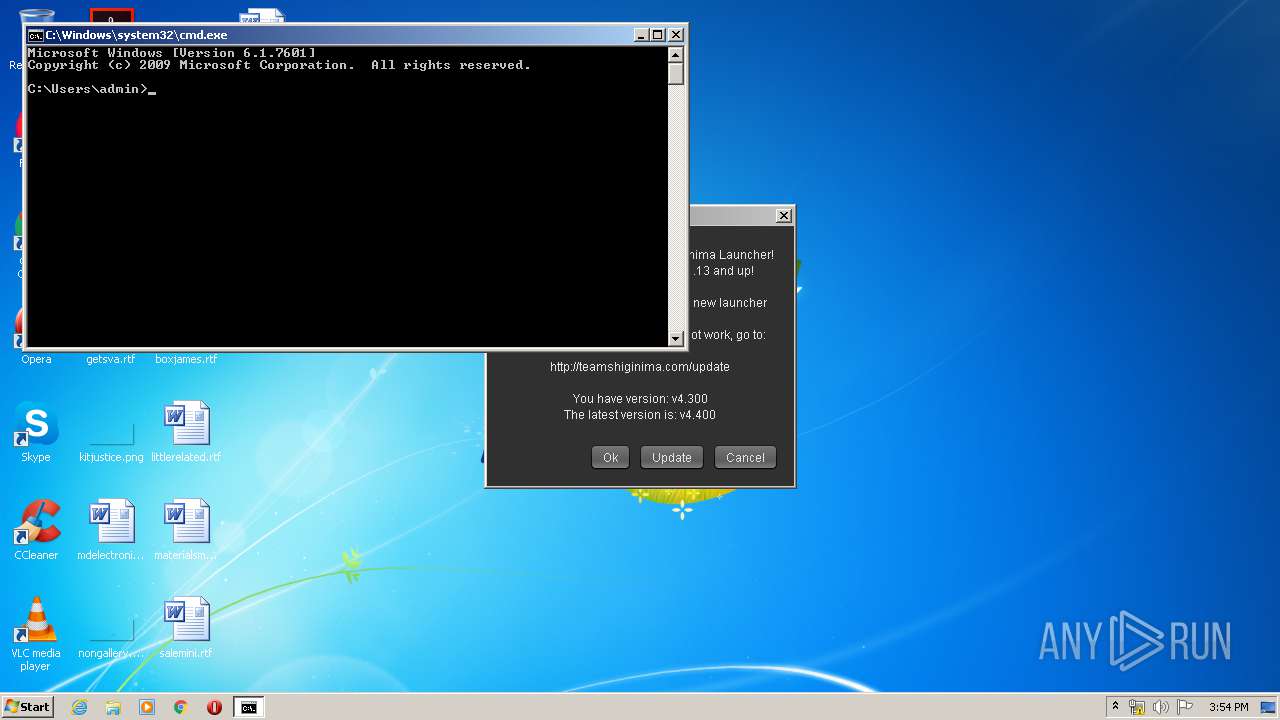Open the CCleaner desktop shortcut
Screen dimensions: 1280x720
[36, 530]
